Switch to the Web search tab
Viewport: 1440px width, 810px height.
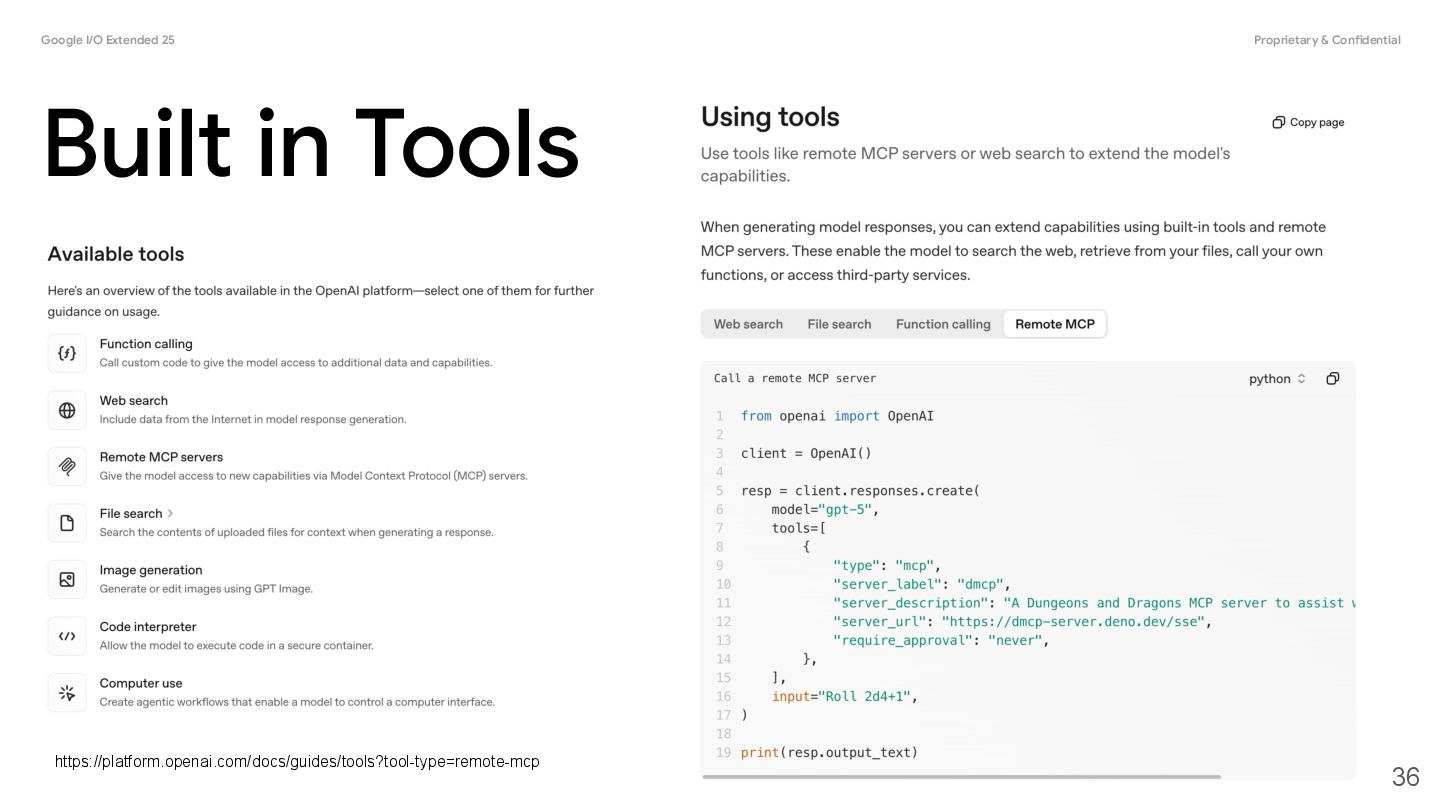coord(748,324)
